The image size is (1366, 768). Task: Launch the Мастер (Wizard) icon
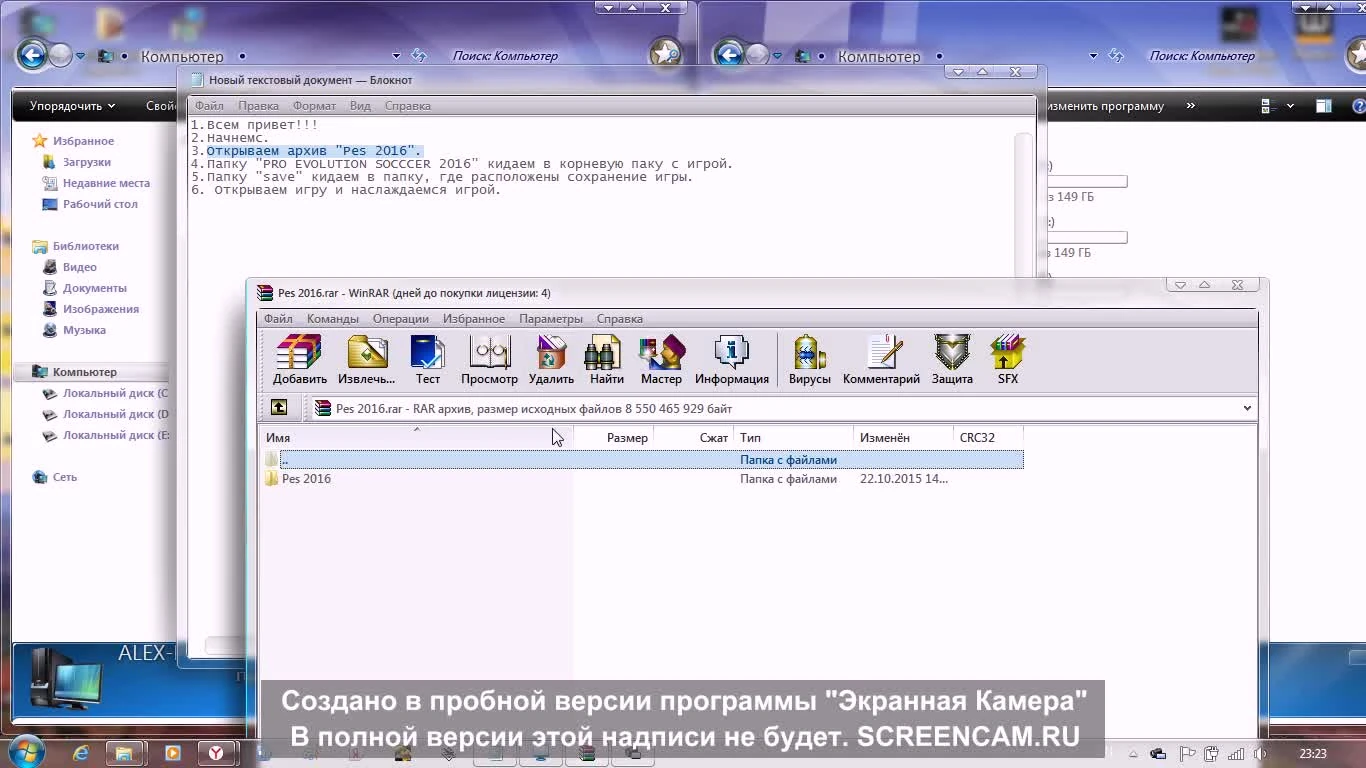click(x=661, y=360)
